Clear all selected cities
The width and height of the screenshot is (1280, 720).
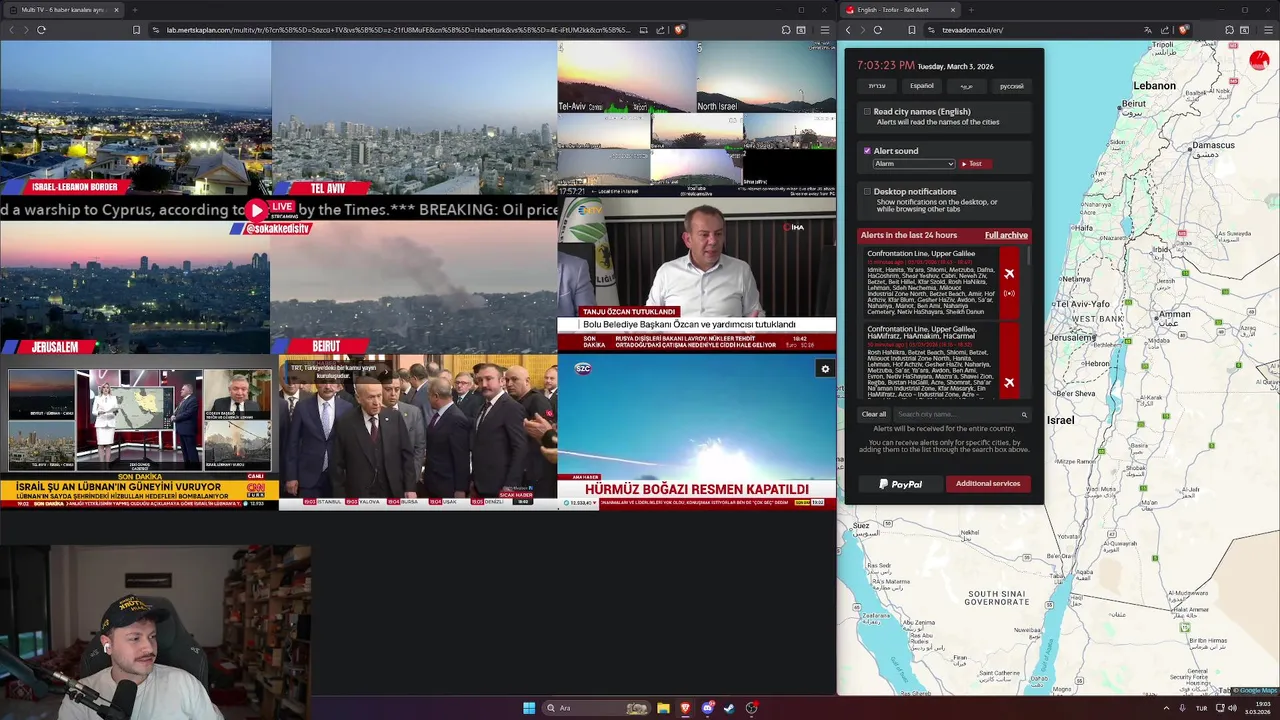(x=874, y=414)
